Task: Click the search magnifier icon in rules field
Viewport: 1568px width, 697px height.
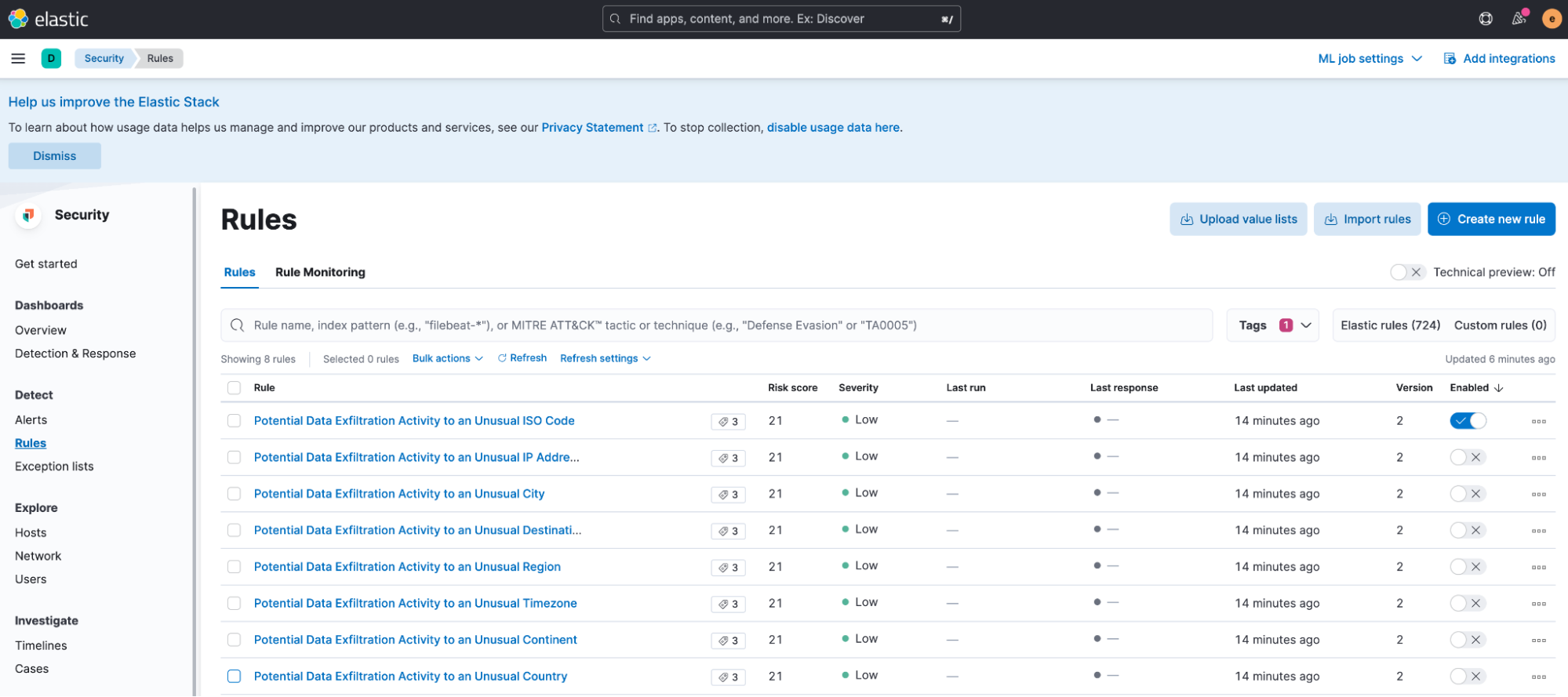Action: click(x=237, y=325)
